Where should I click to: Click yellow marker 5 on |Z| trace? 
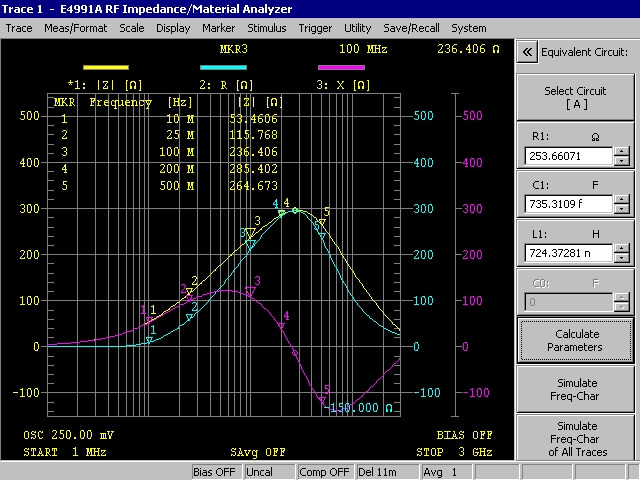click(322, 222)
